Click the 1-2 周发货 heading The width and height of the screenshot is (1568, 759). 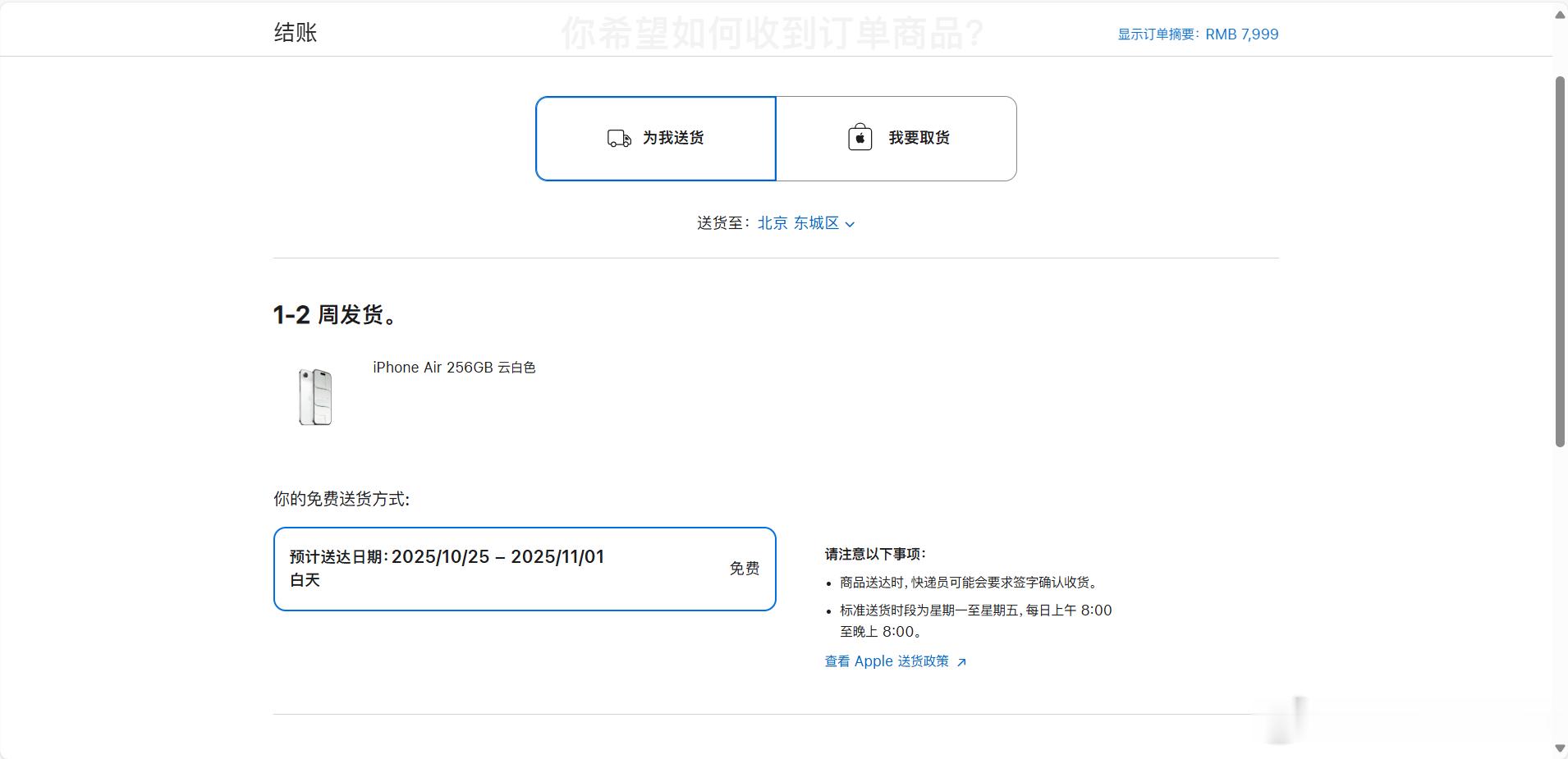[x=337, y=315]
